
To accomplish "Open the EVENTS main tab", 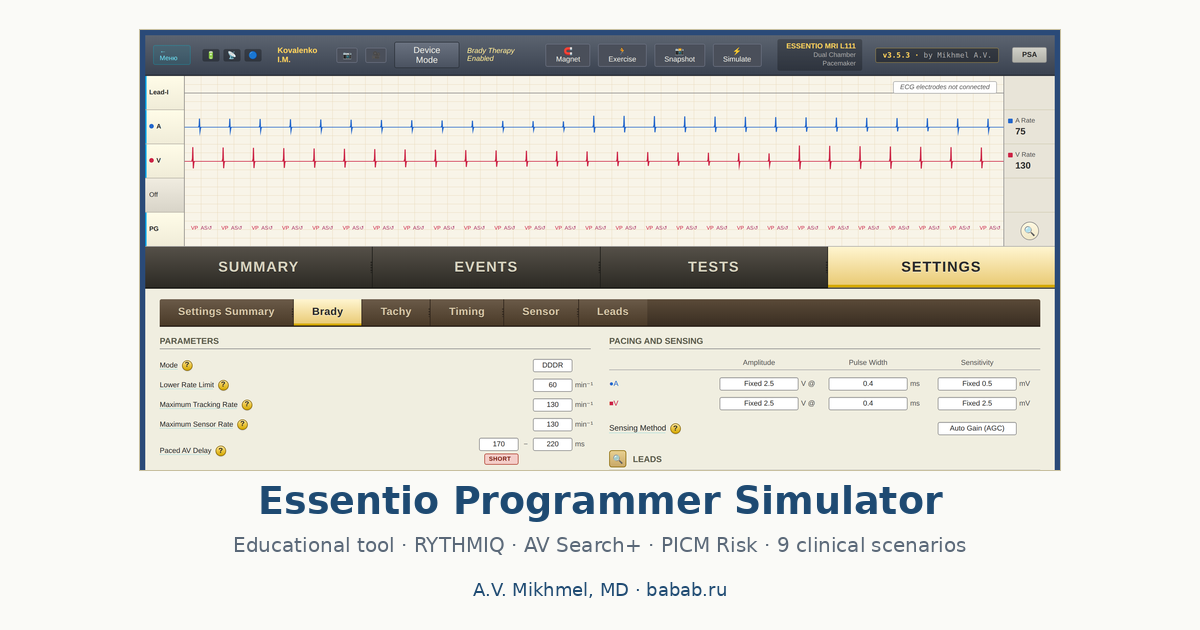I will coord(486,267).
